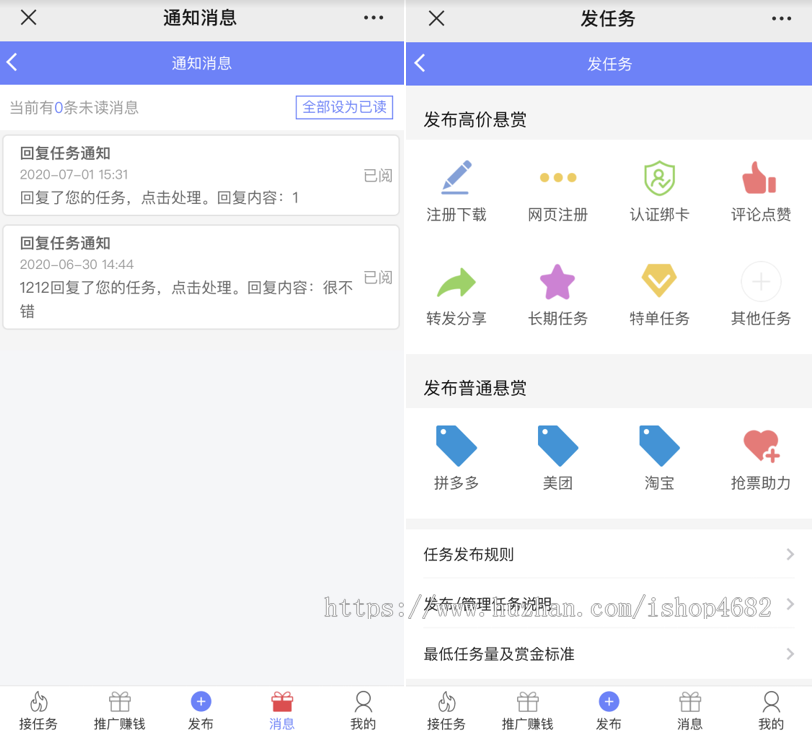Image resolution: width=812 pixels, height=734 pixels.
Task: Go back from 发任务 page
Action: point(420,63)
